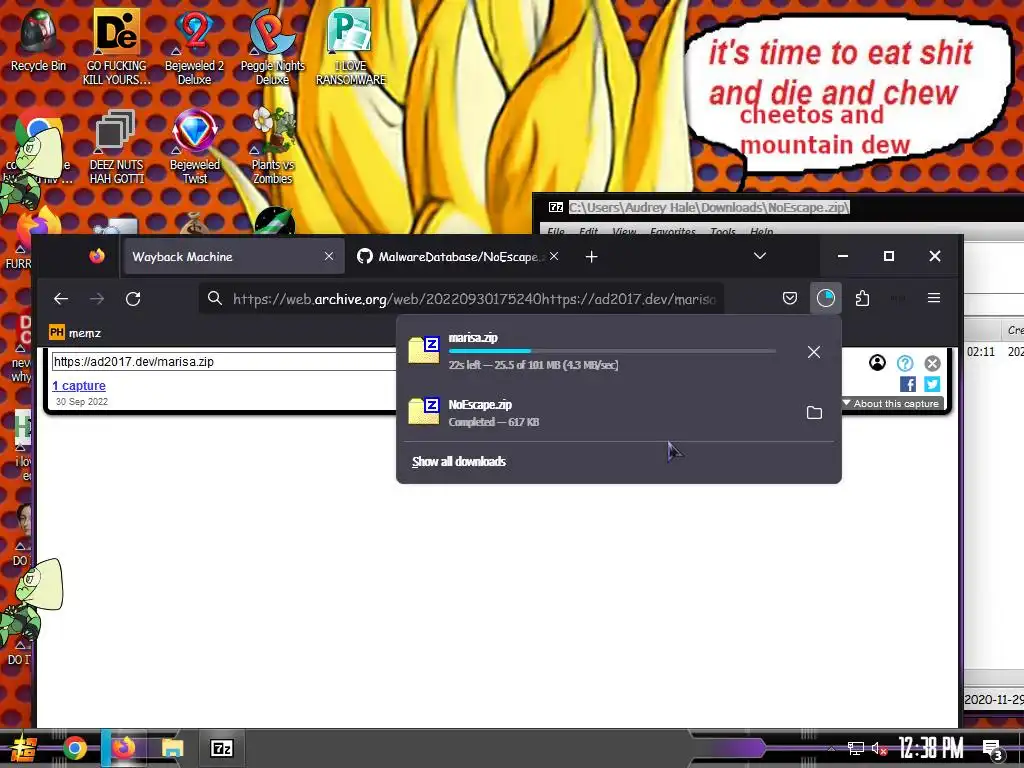Save page to Pocket
Viewport: 1024px width, 768px height.
click(x=790, y=298)
